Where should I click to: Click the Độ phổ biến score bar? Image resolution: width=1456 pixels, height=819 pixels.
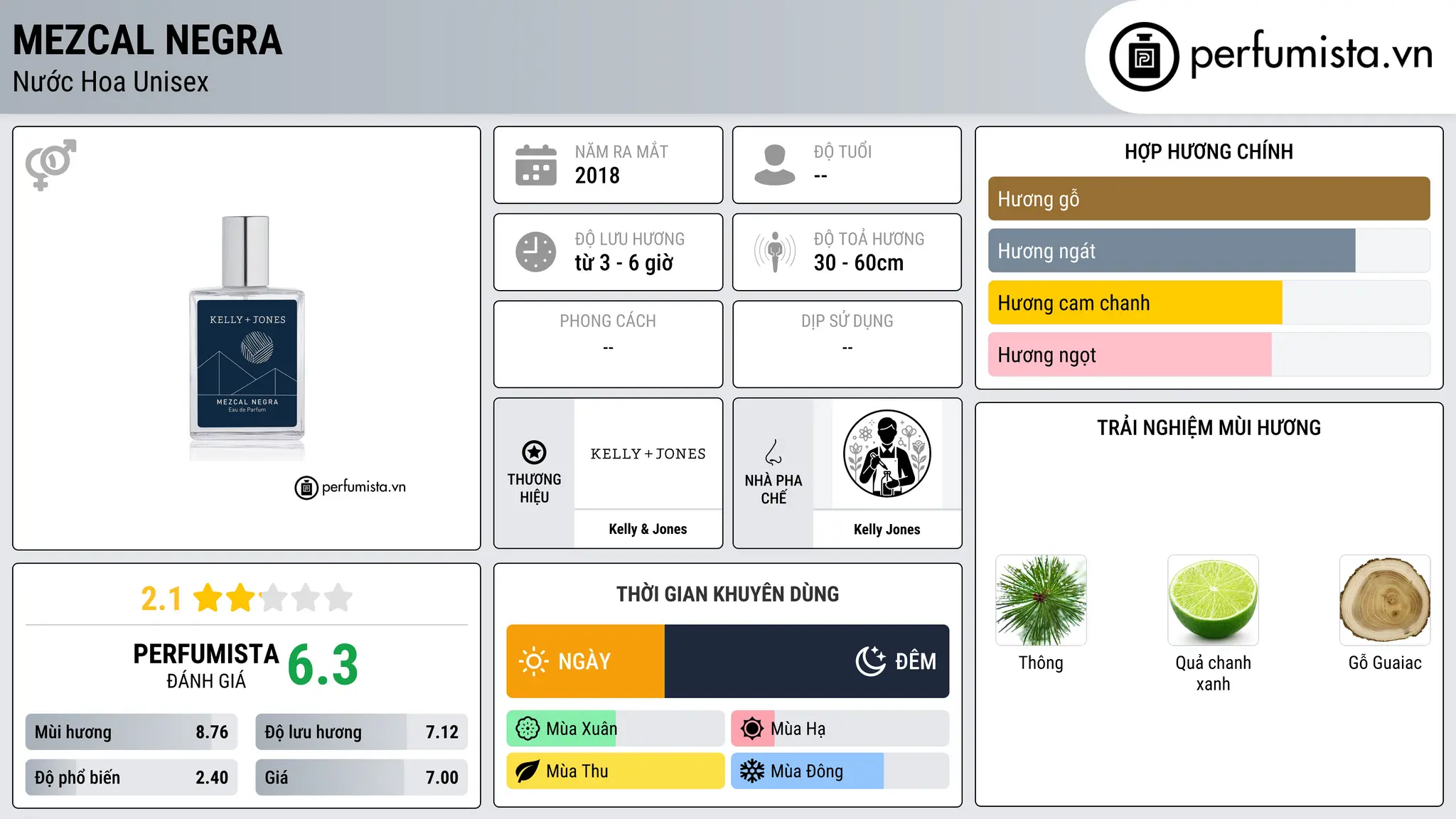click(132, 778)
